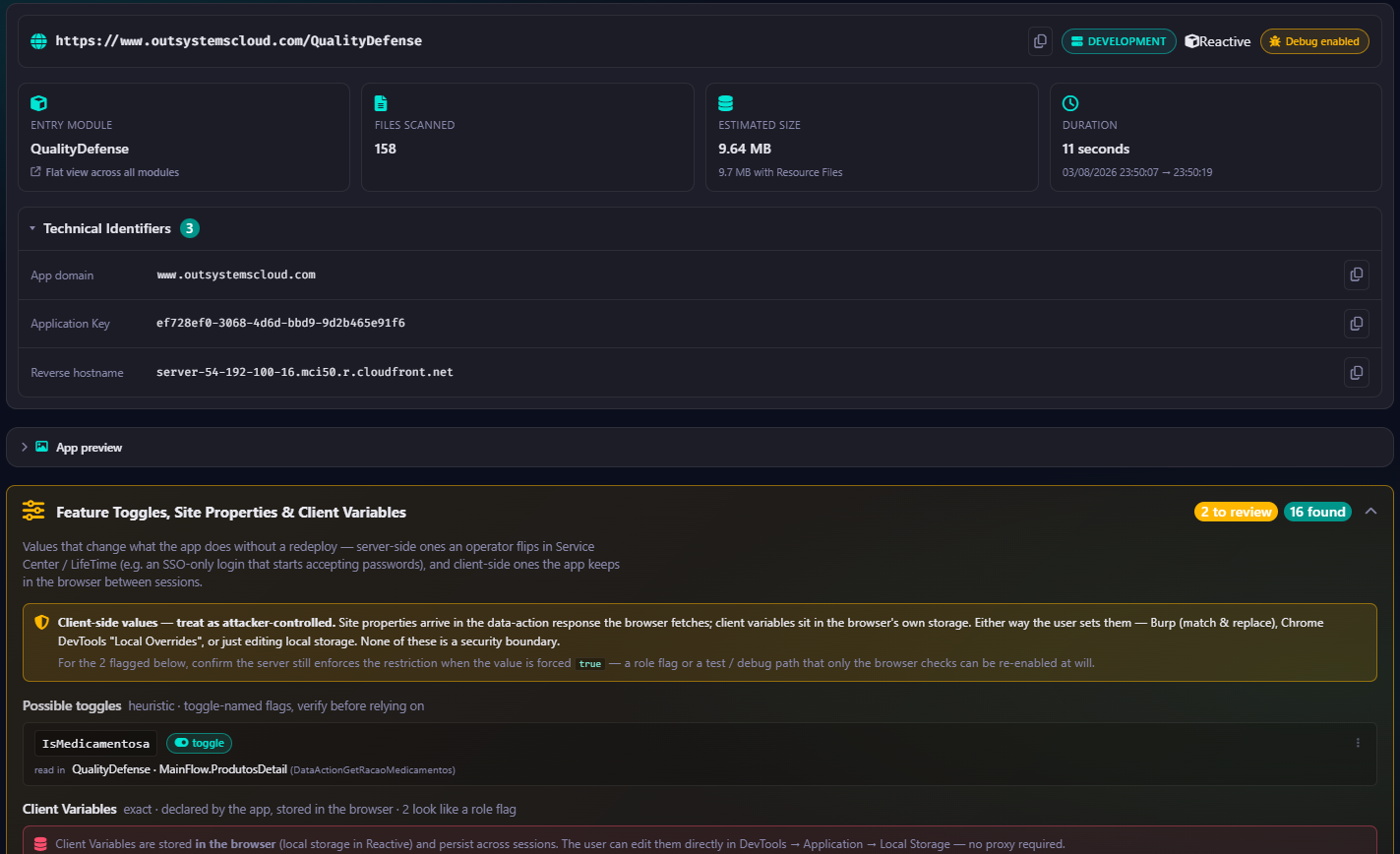The height and width of the screenshot is (854, 1400).
Task: Click the Estimated Size database icon
Action: tap(726, 102)
